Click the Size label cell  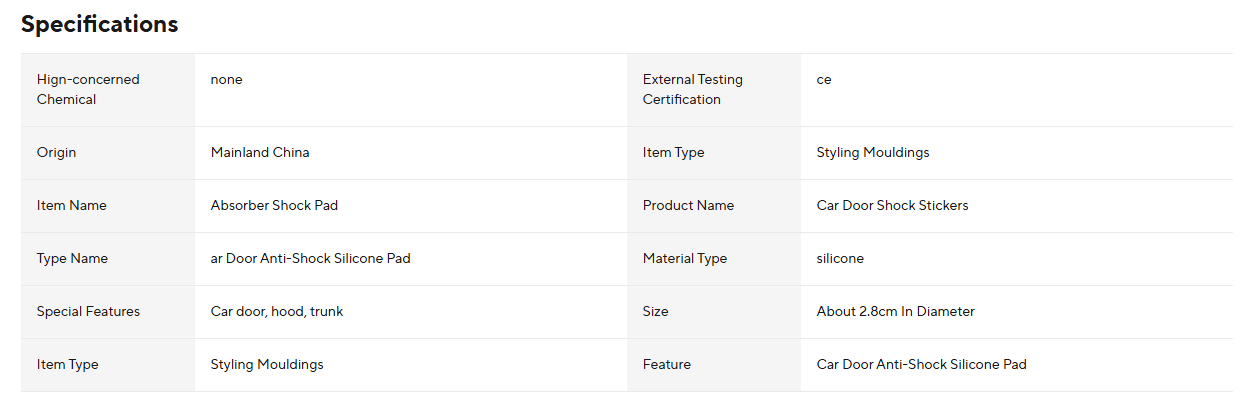pyautogui.click(x=714, y=312)
